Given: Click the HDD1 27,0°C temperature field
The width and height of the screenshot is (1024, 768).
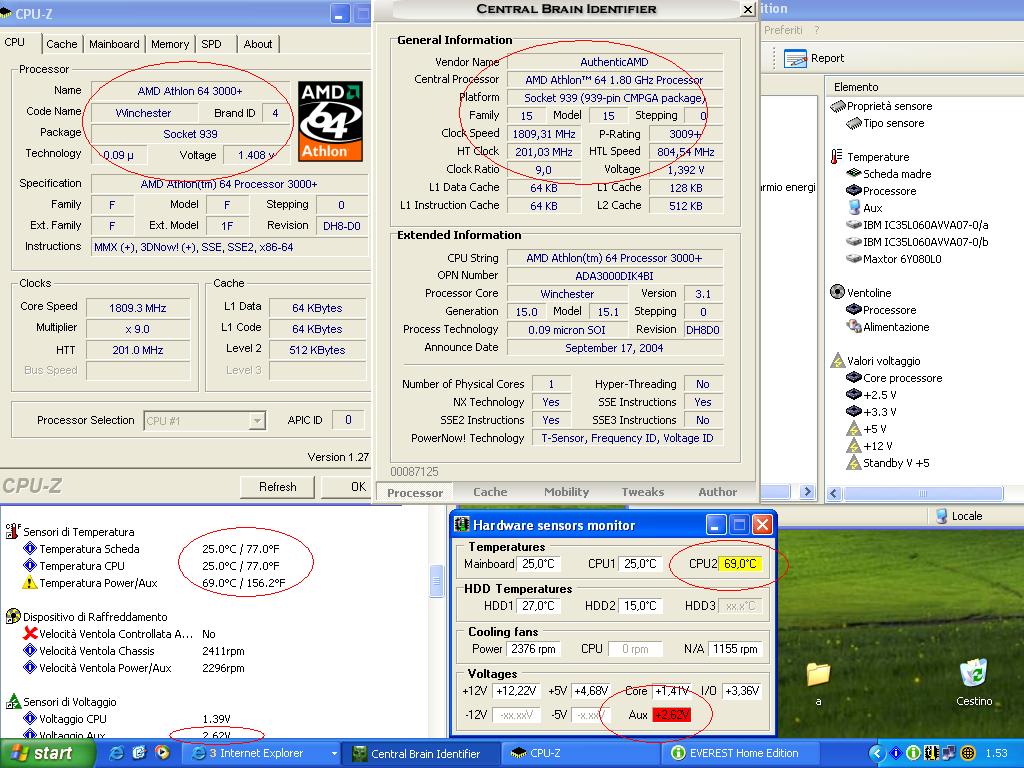Looking at the screenshot, I should tap(538, 606).
